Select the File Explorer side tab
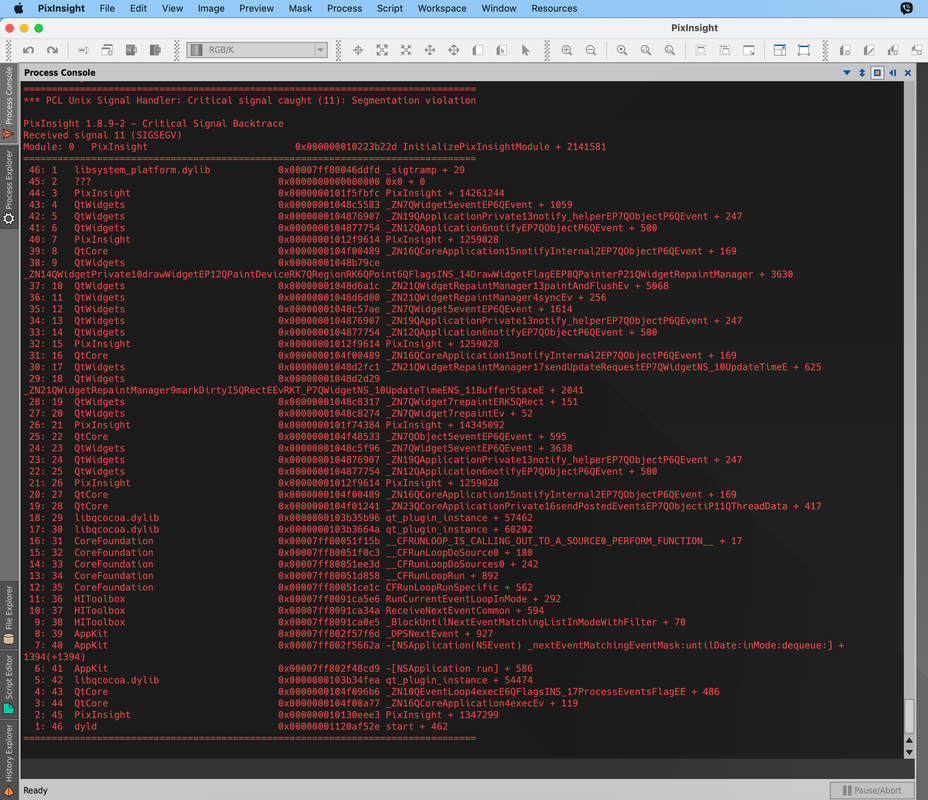The height and width of the screenshot is (800, 928). 8,615
